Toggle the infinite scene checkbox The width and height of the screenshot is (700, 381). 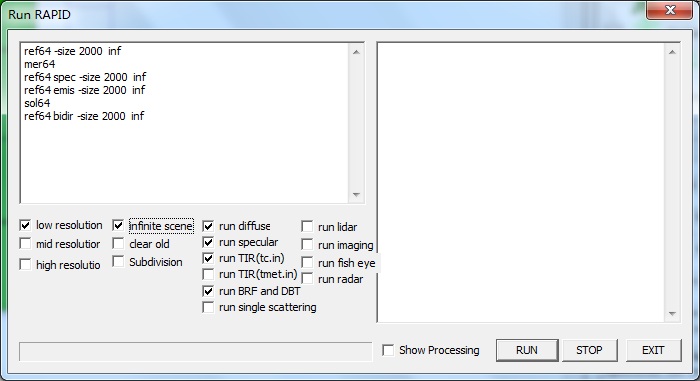[x=118, y=225]
